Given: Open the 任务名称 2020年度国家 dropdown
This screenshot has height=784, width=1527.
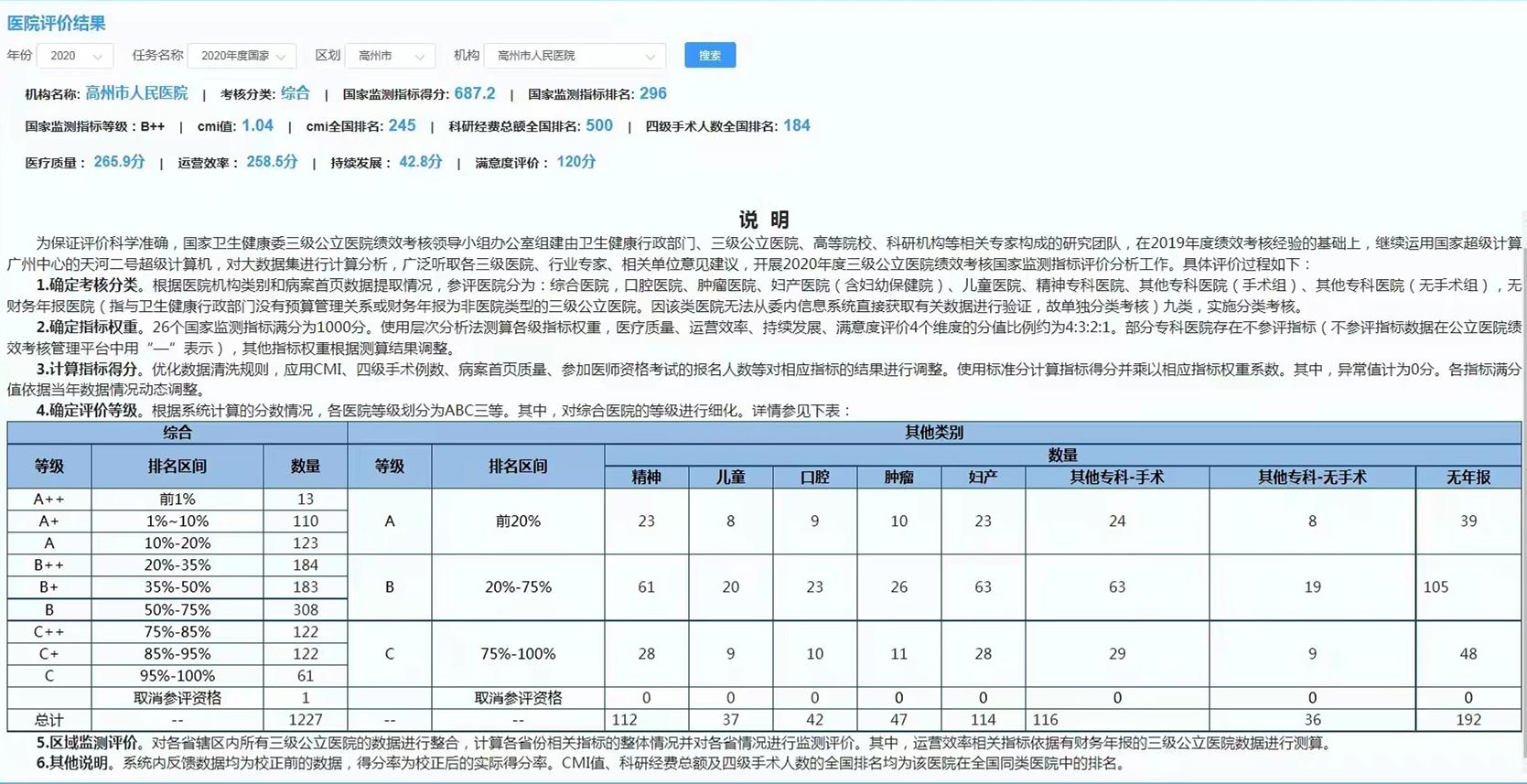Looking at the screenshot, I should [x=242, y=56].
